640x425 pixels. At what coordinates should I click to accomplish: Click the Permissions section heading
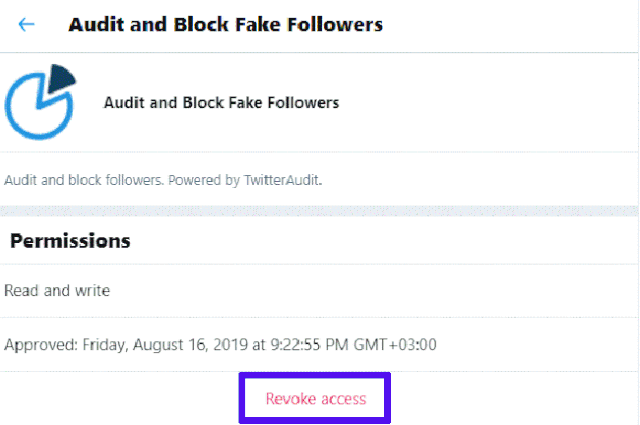click(70, 241)
